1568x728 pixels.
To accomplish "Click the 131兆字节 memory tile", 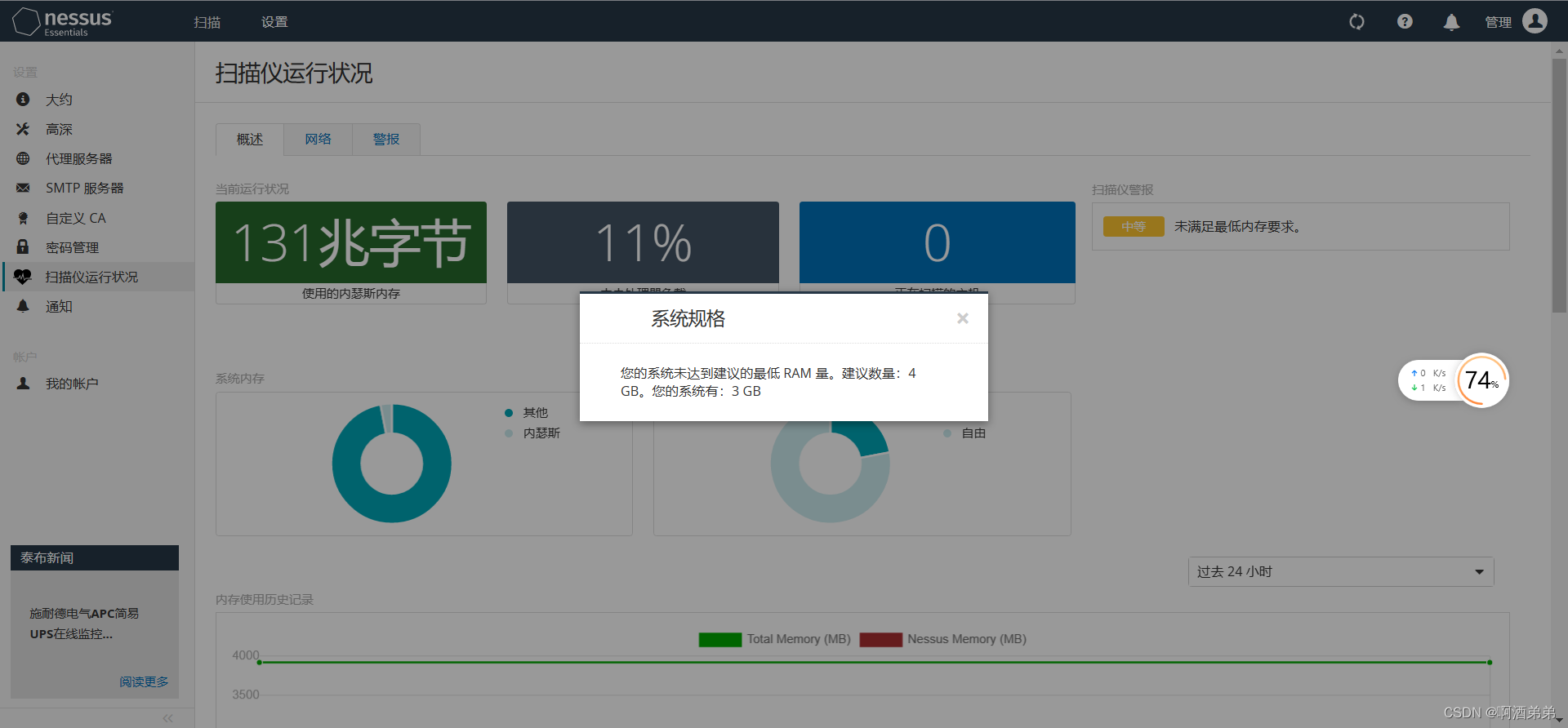I will click(x=351, y=242).
